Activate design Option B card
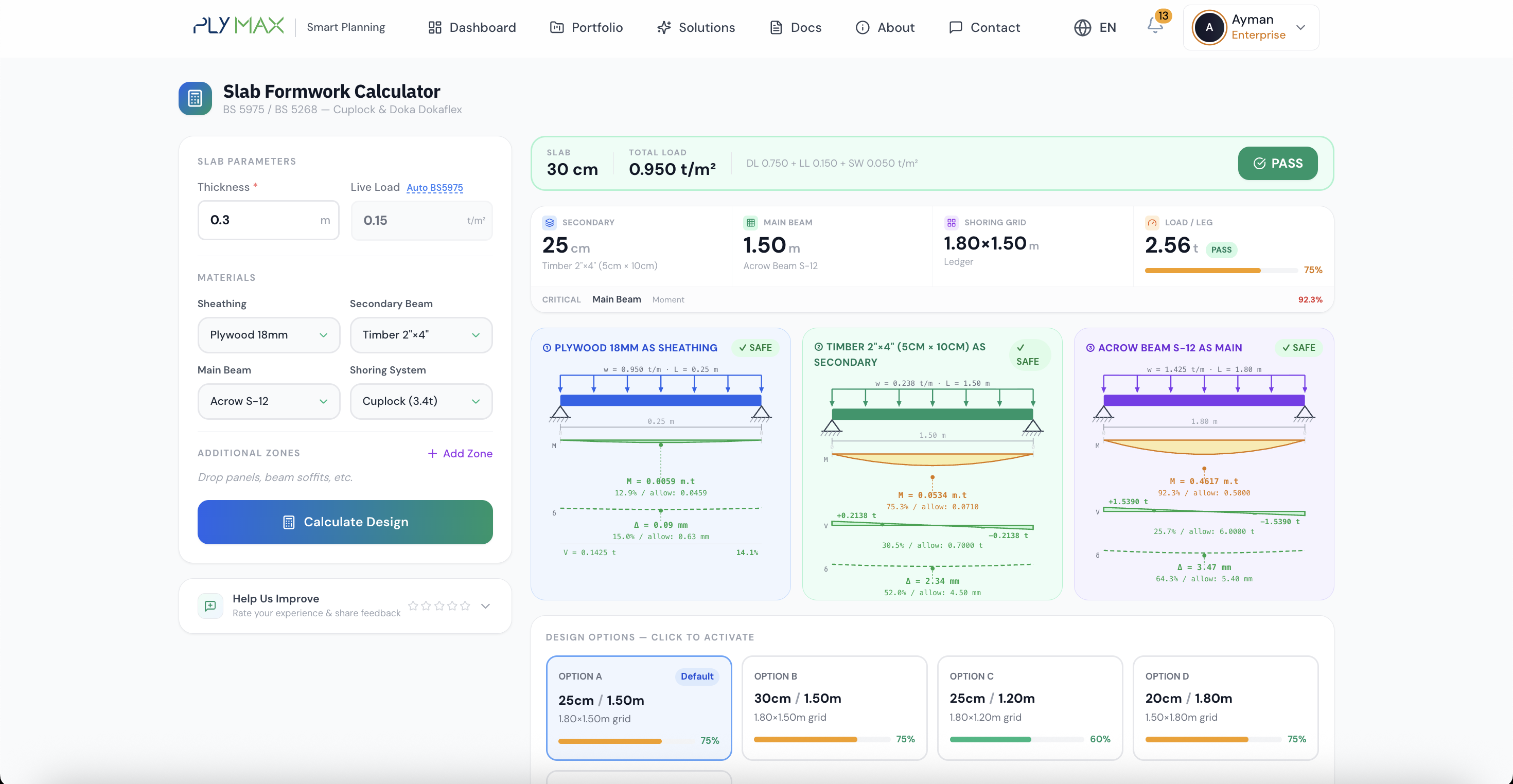Viewport: 1513px width, 784px height. click(834, 707)
